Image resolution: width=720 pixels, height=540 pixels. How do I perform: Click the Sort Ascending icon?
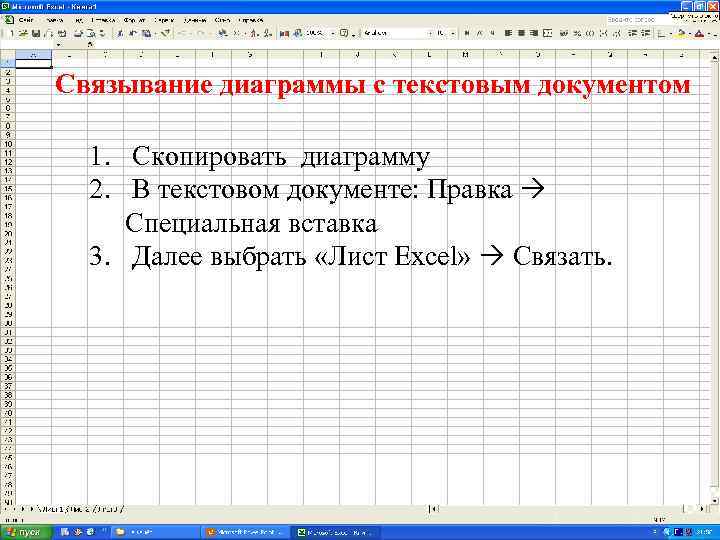(255, 33)
